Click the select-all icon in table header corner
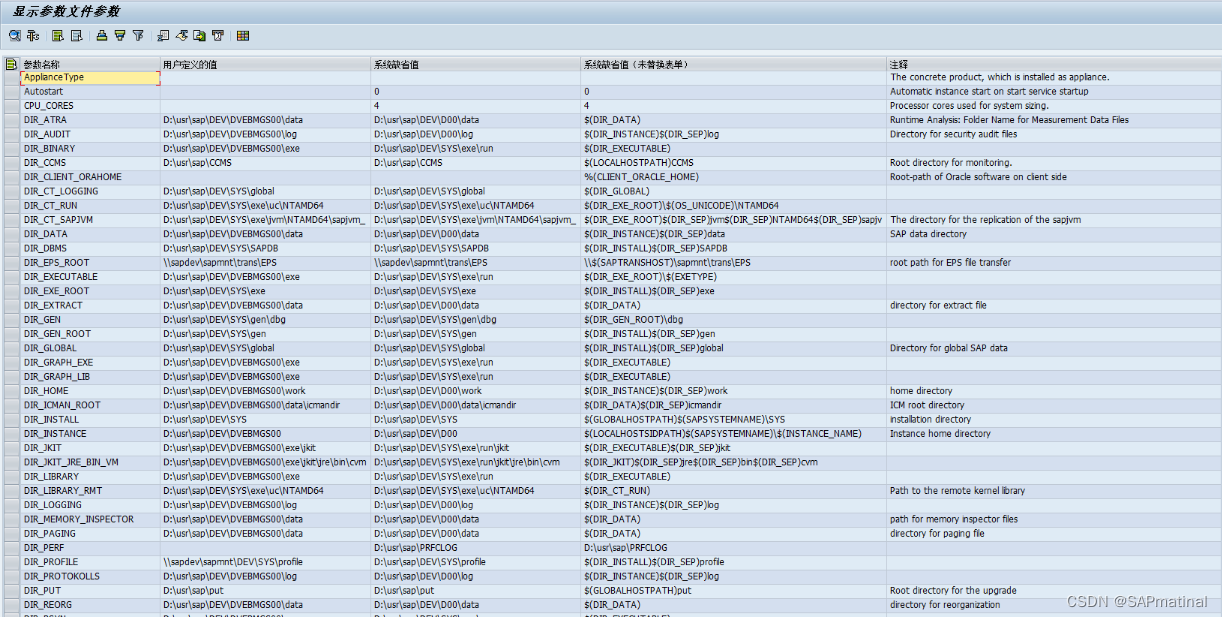1222x617 pixels. (x=11, y=64)
